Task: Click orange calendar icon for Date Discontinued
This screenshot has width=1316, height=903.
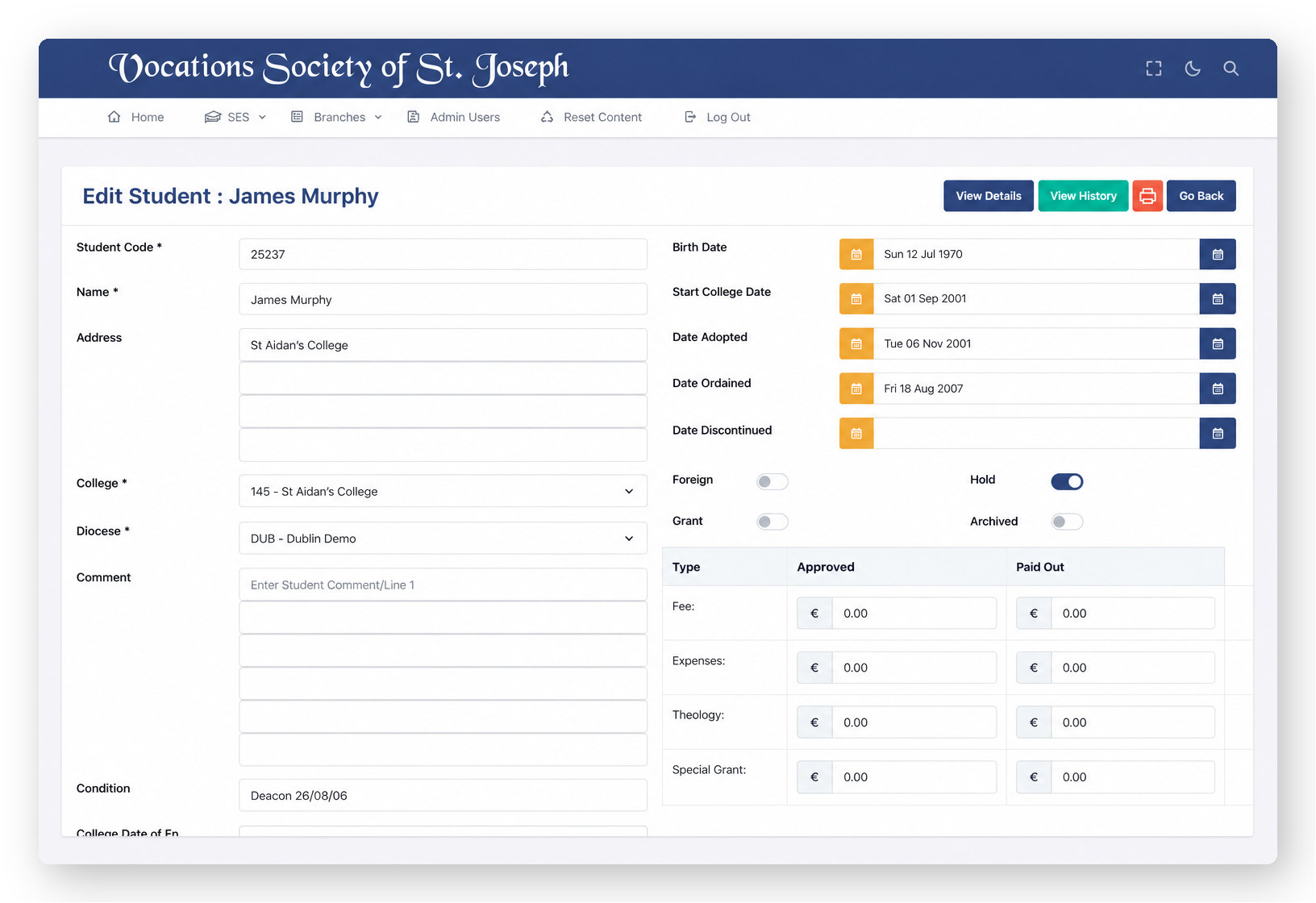Action: (x=856, y=433)
